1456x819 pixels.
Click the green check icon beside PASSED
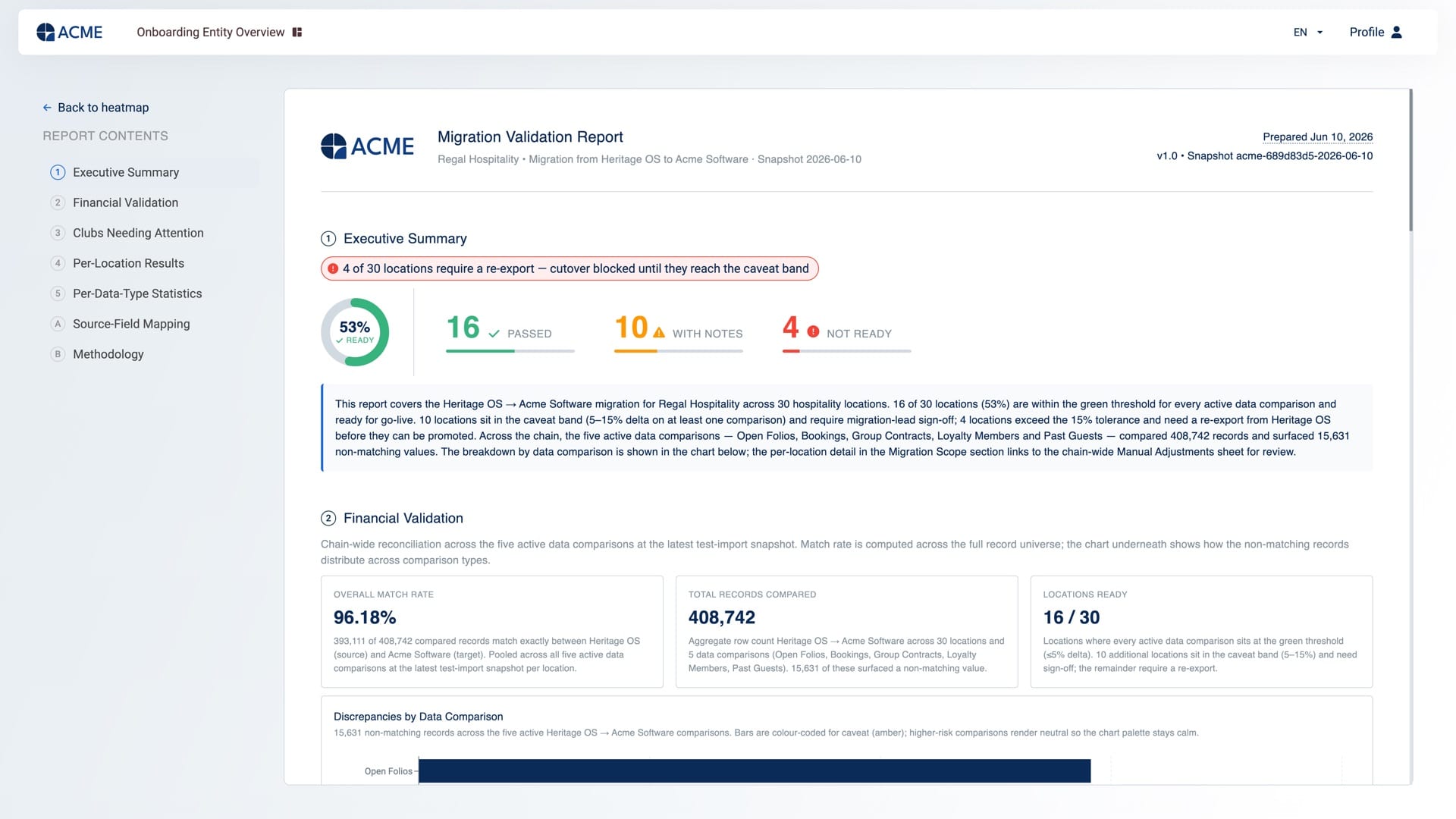click(x=494, y=334)
